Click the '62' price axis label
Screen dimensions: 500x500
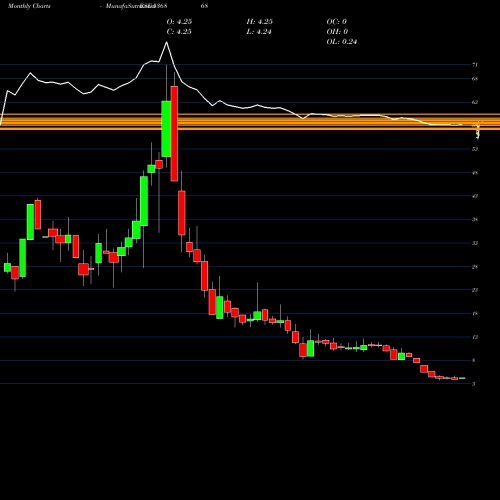click(475, 102)
